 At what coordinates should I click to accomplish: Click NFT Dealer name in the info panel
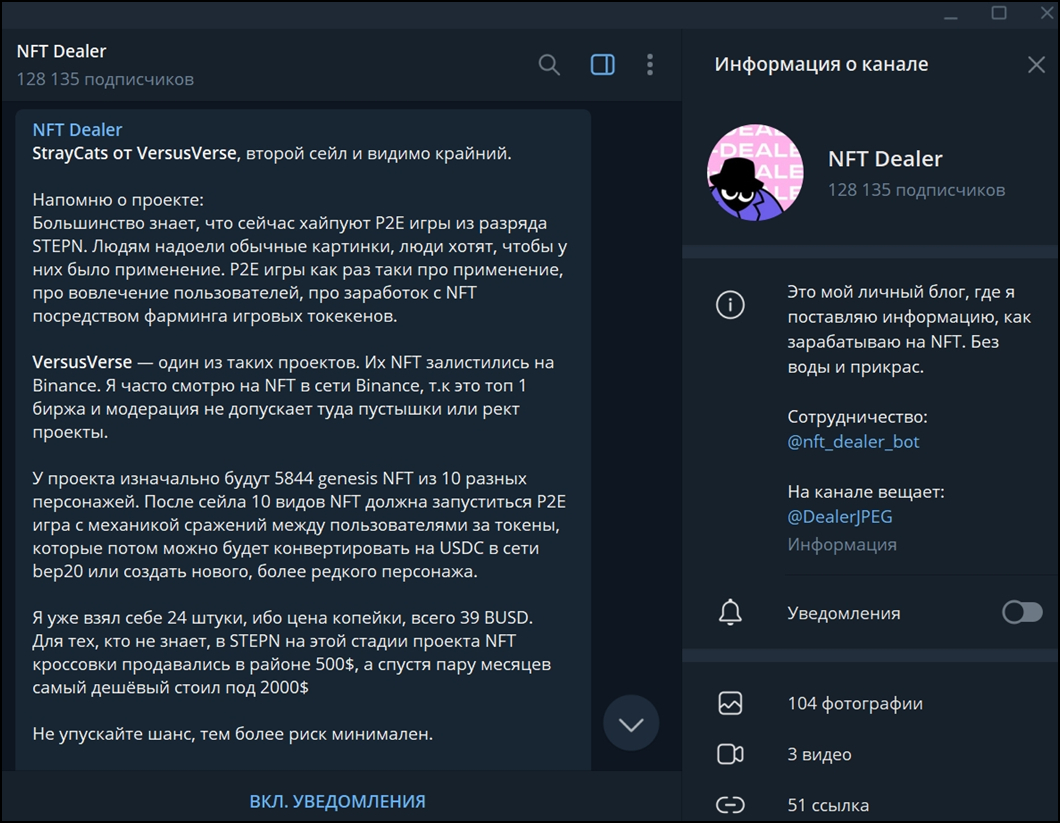885,159
